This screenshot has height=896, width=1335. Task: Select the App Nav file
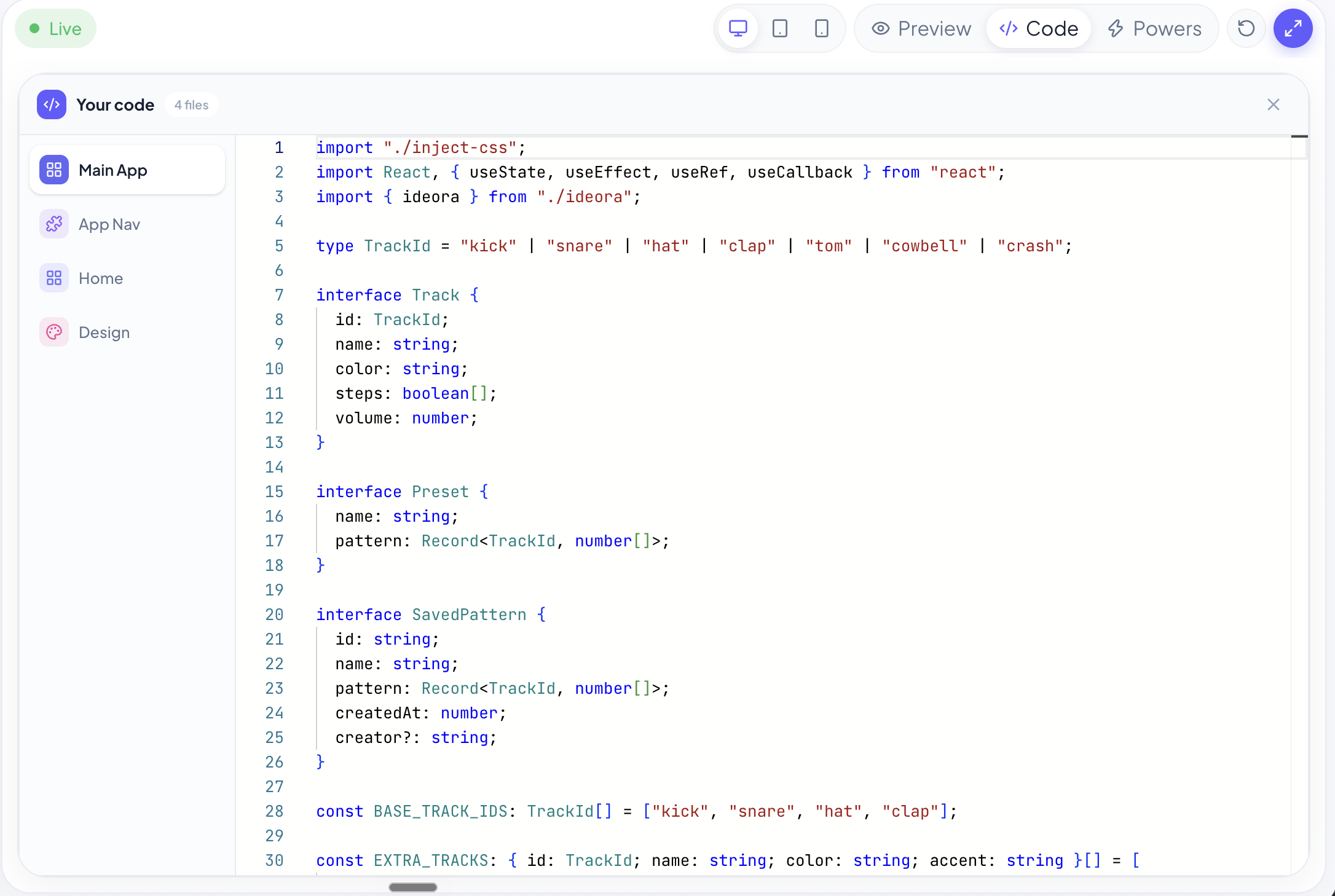(x=127, y=224)
